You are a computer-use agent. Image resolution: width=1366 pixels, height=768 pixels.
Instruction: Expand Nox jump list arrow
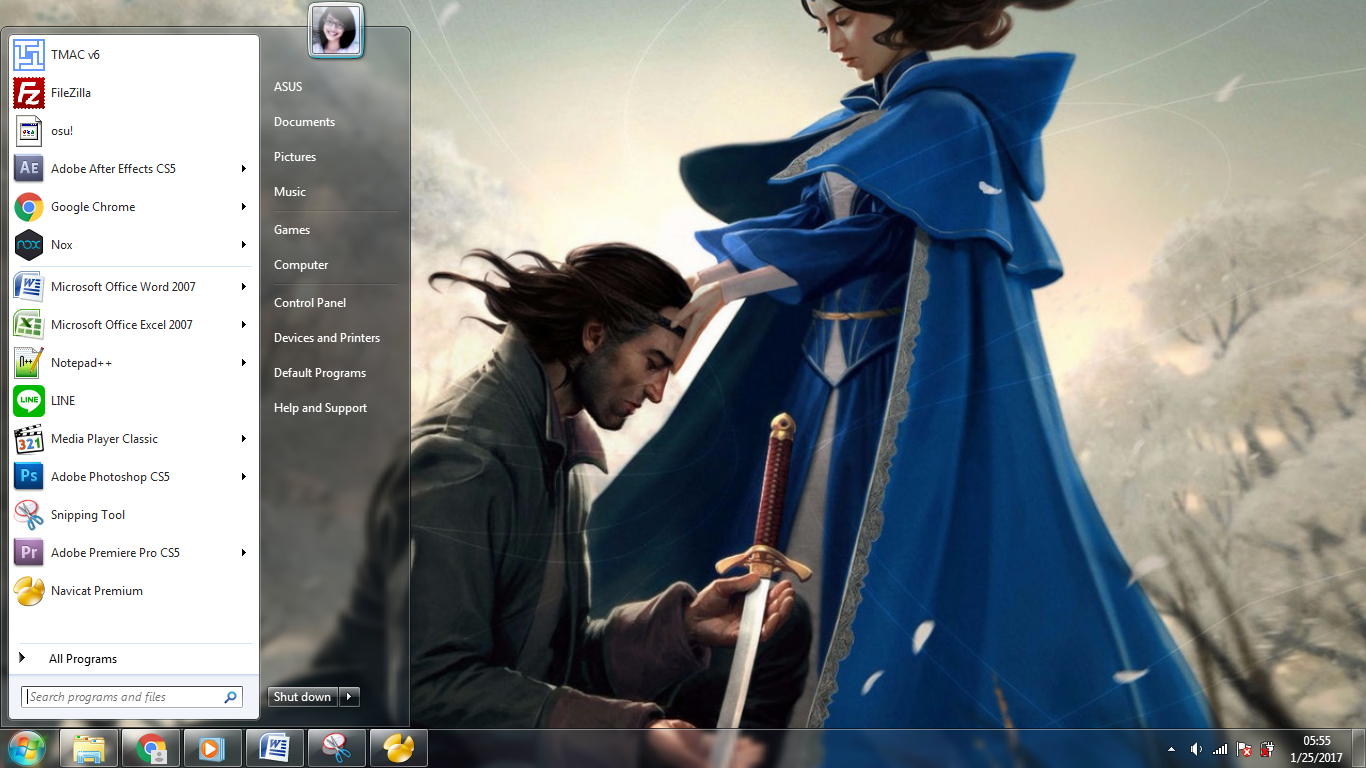pos(243,245)
